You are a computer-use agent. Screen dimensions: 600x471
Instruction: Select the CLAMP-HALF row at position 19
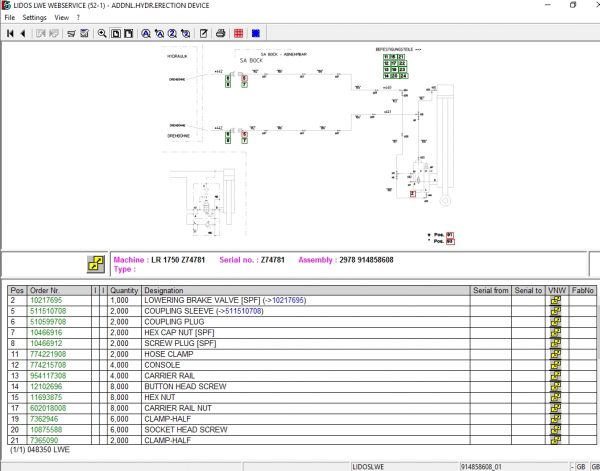(x=302, y=419)
